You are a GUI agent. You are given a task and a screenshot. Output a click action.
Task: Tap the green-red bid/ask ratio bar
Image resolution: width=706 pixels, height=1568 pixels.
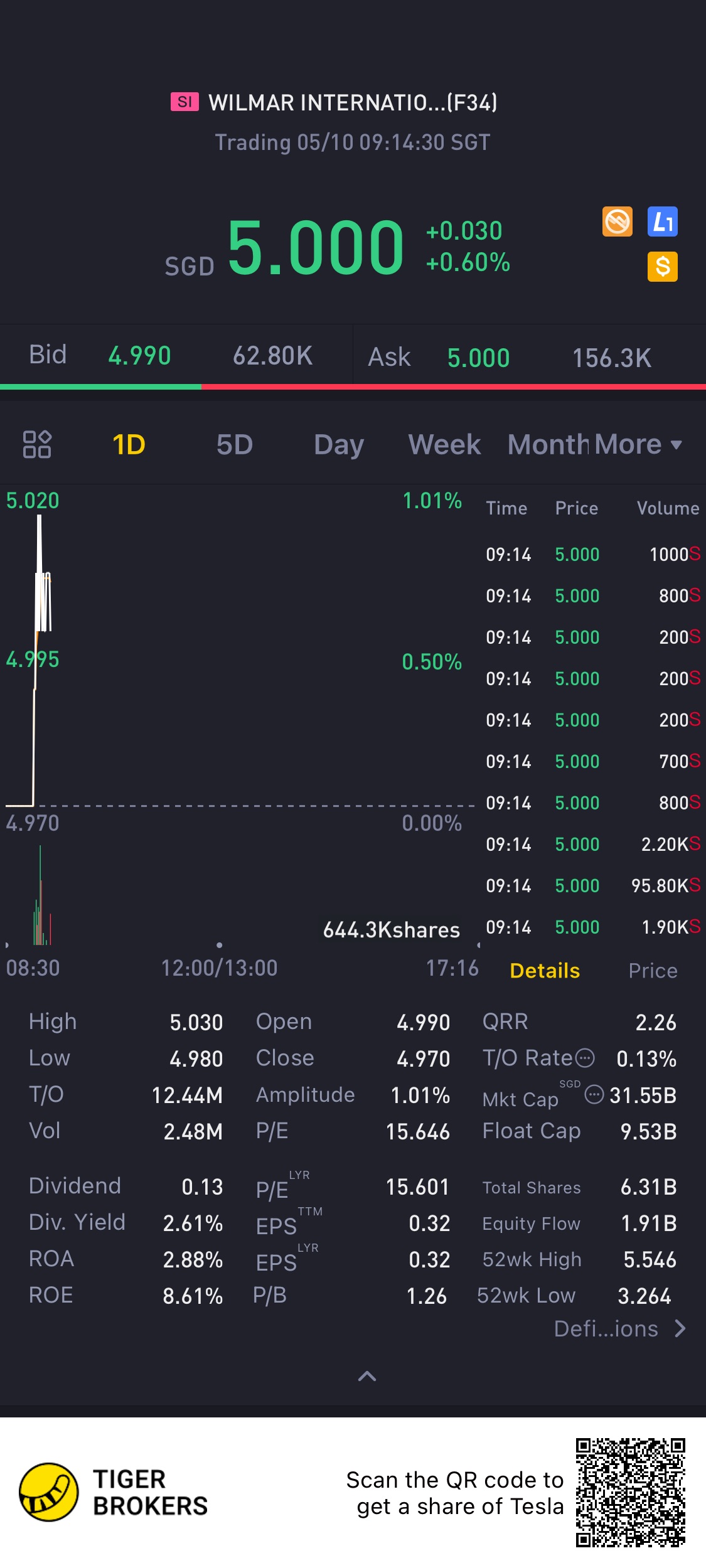(x=353, y=387)
